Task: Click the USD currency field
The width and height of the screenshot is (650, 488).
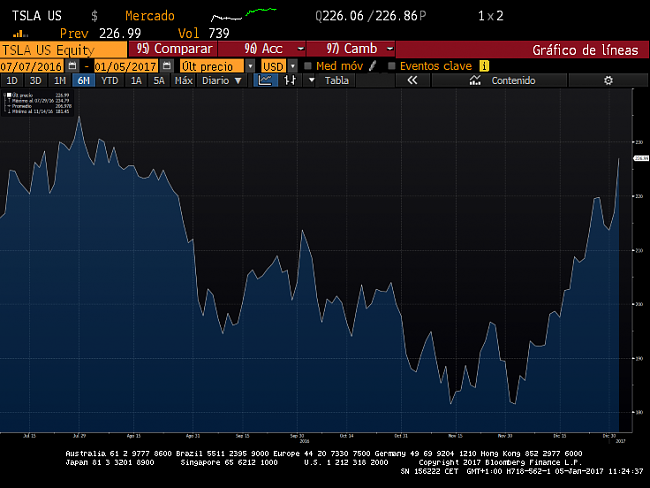Action: pyautogui.click(x=273, y=66)
